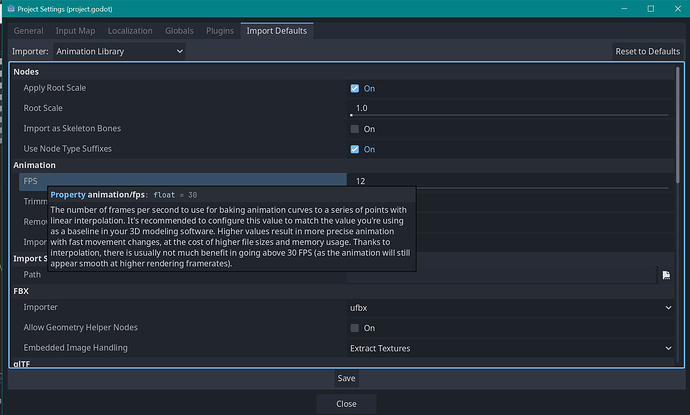Viewport: 690px width, 415px height.
Task: Enable Import as Skeleton Bones
Action: point(355,129)
